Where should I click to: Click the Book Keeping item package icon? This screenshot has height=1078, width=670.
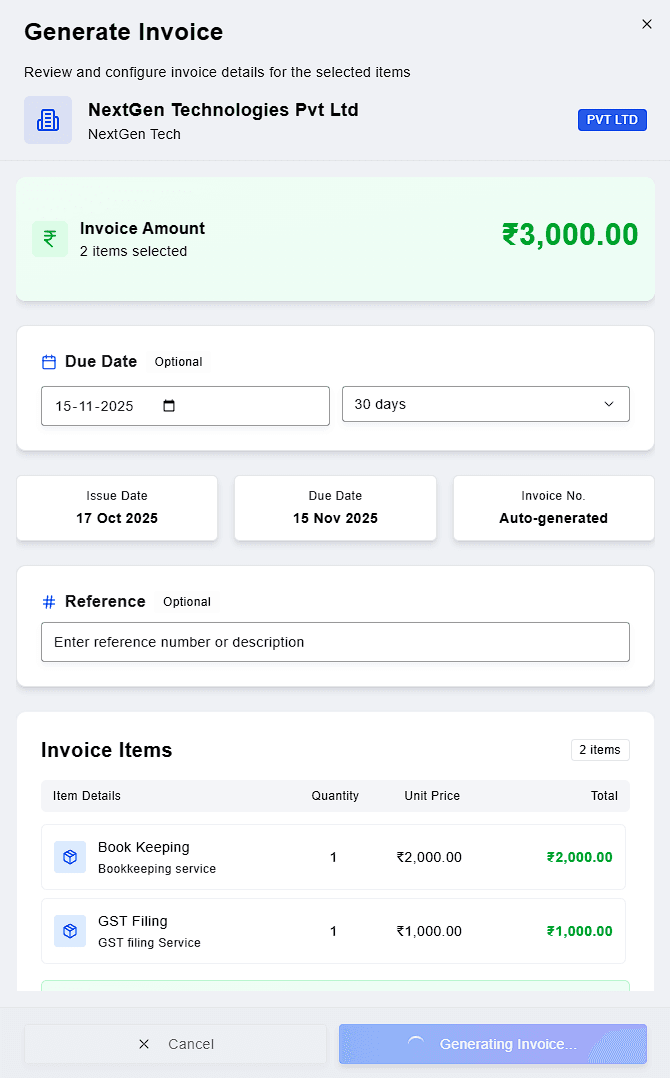(x=69, y=856)
